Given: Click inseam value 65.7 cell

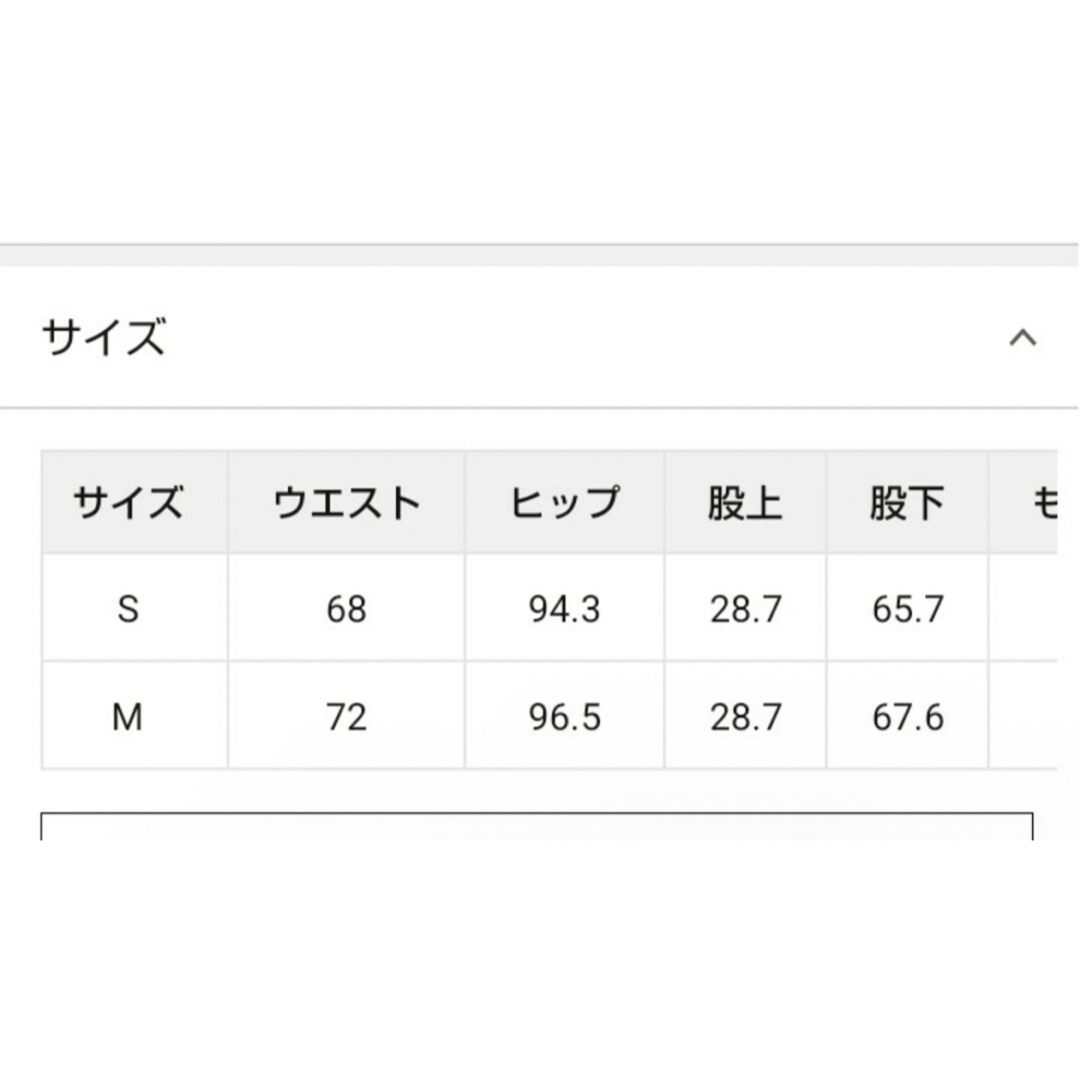Looking at the screenshot, I should pyautogui.click(x=908, y=608).
